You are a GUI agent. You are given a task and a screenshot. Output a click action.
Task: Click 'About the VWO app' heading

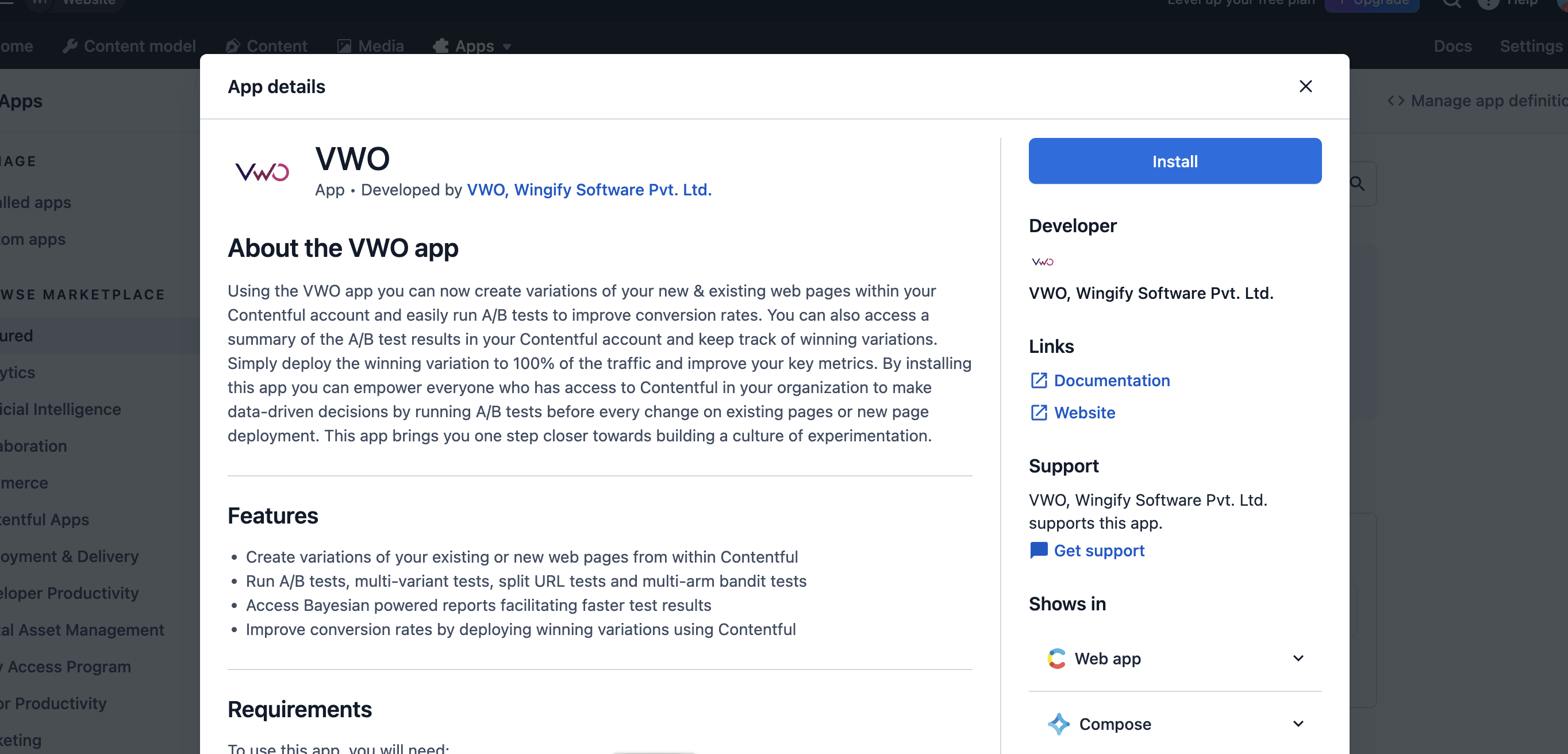click(343, 248)
